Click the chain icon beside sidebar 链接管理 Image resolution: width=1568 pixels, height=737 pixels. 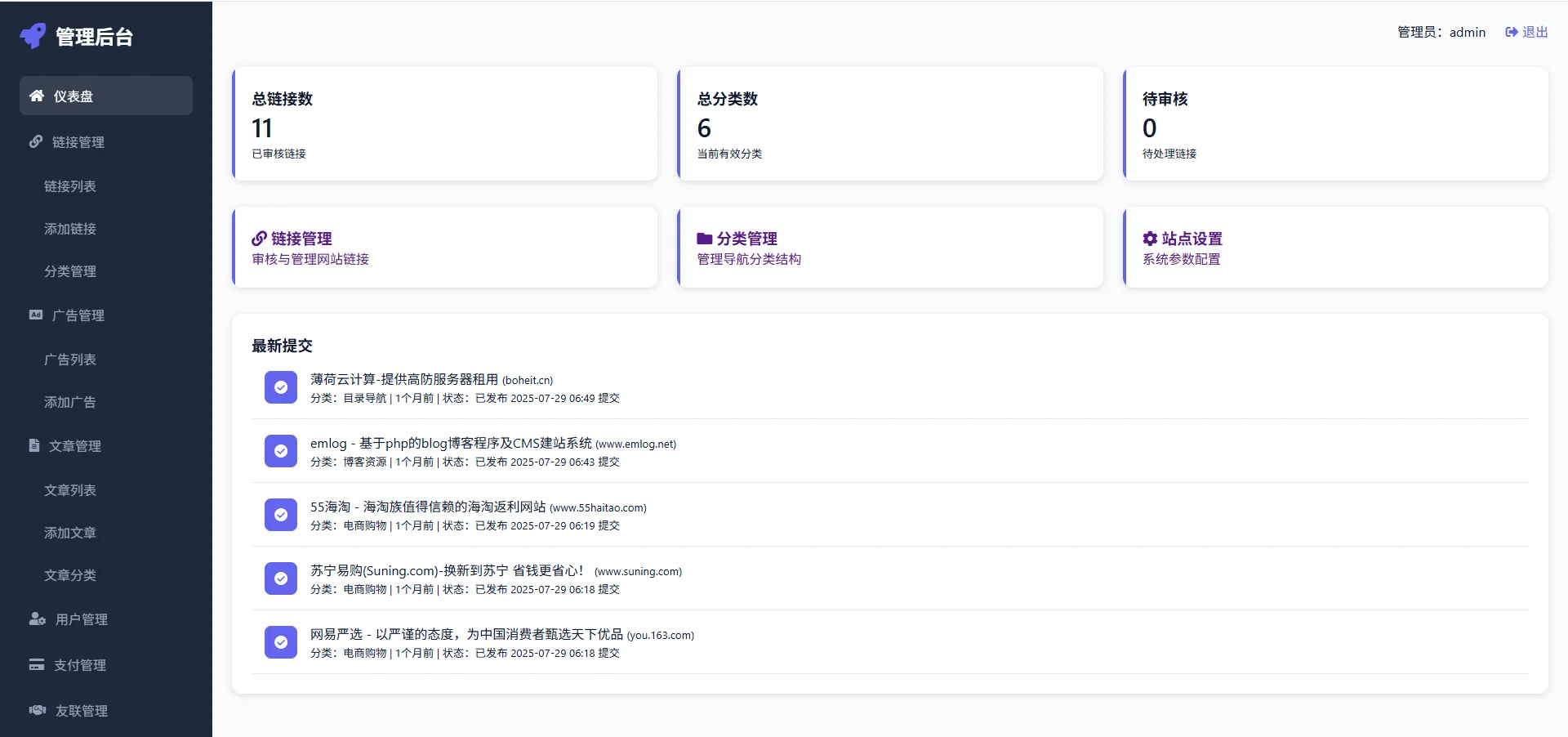(36, 141)
